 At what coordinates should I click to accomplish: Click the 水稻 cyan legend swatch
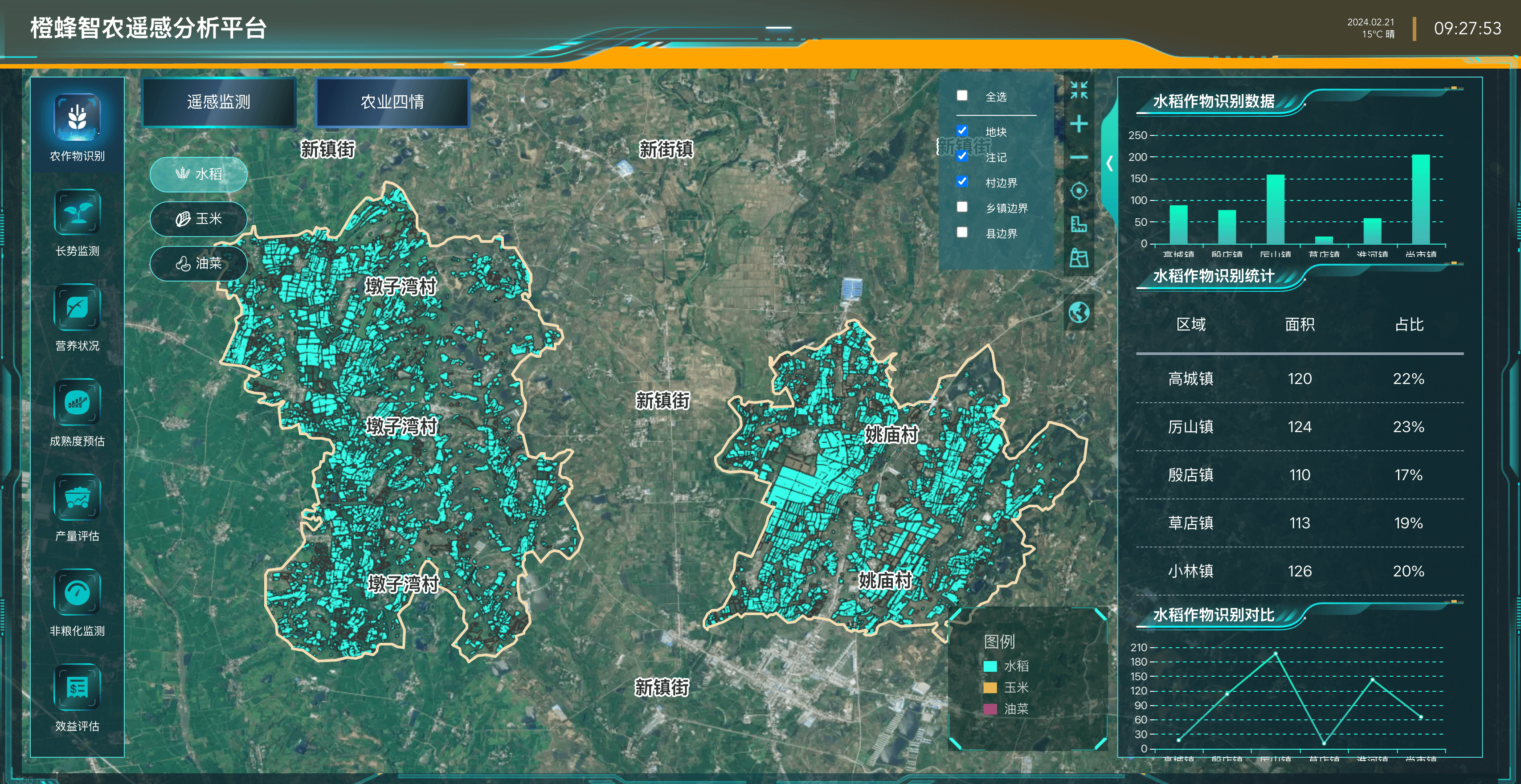point(990,666)
